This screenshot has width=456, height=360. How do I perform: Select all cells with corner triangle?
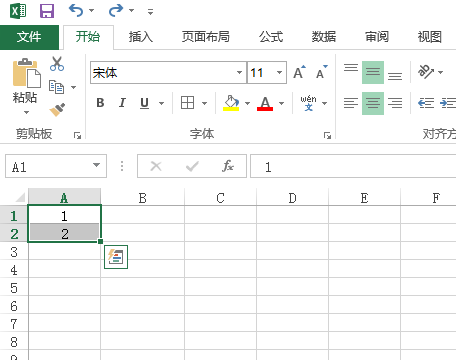(x=20, y=197)
